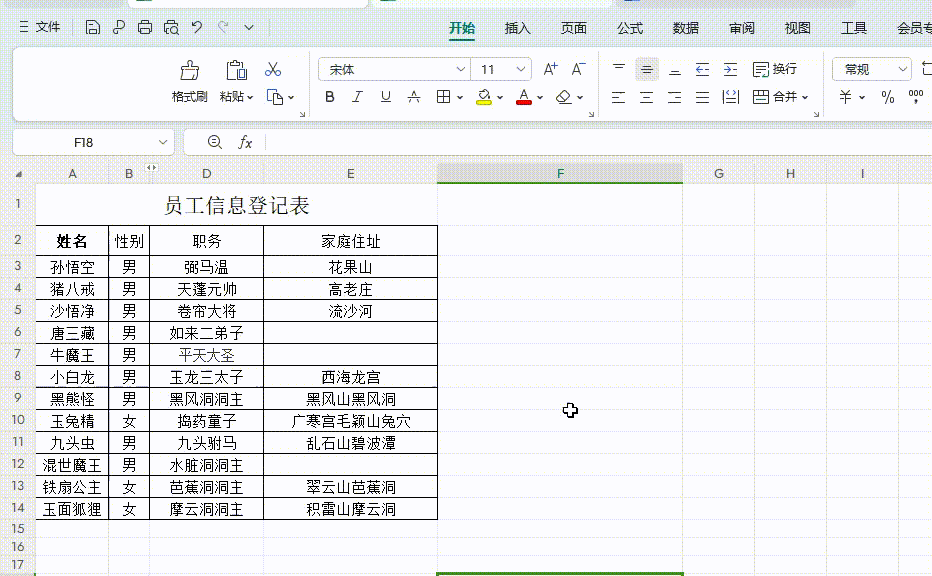Viewport: 932px width, 576px height.
Task: Toggle center horizontal alignment
Action: [646, 97]
